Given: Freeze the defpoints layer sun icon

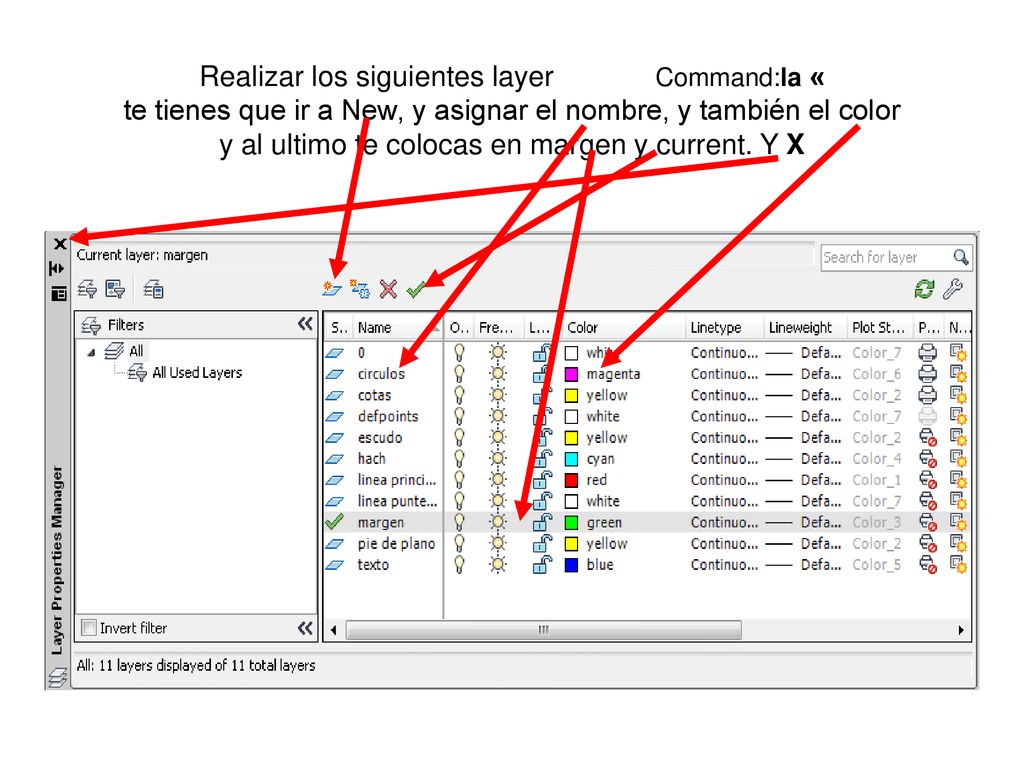Looking at the screenshot, I should click(x=498, y=416).
